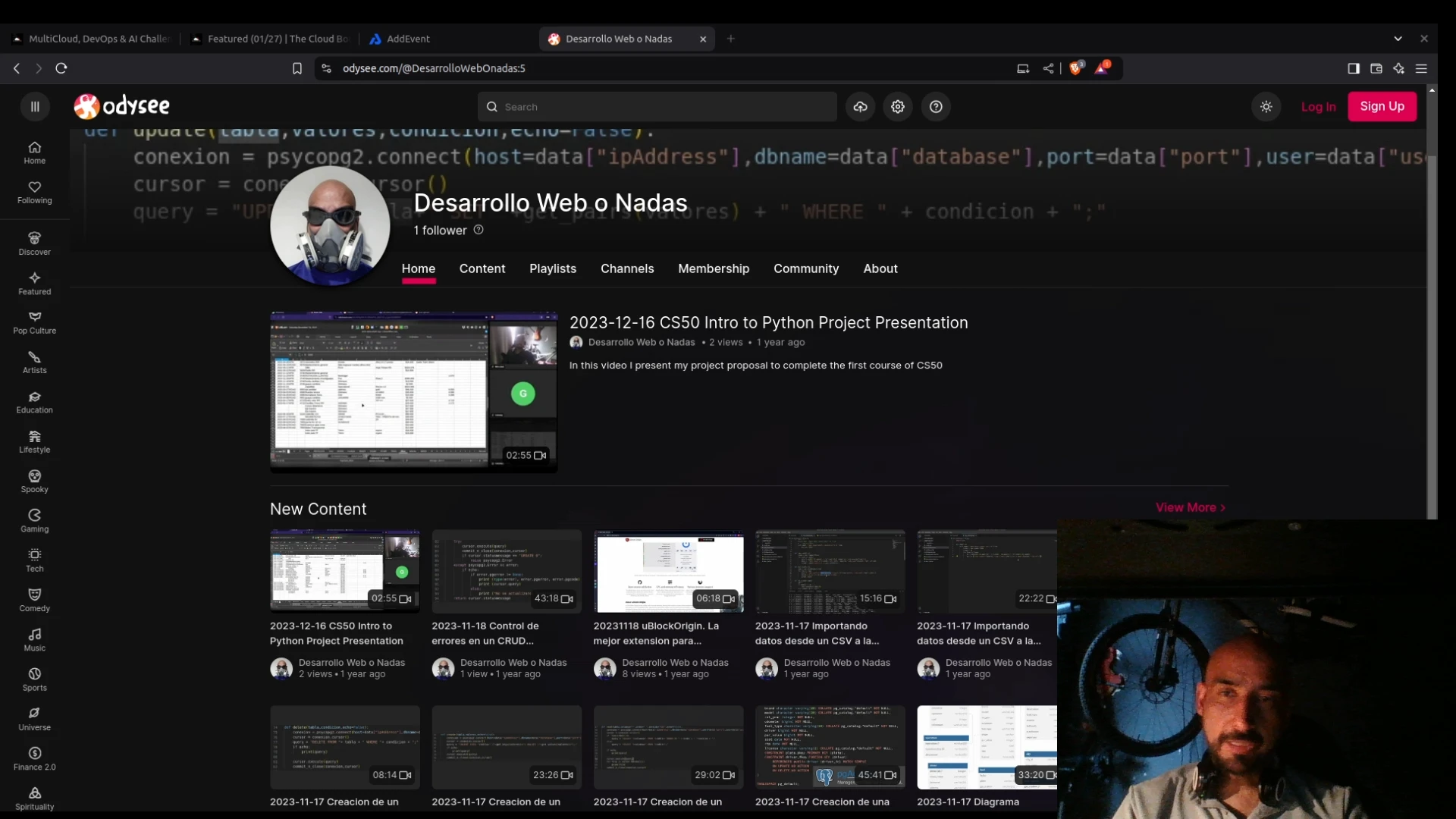Click the browser address bar URL
Image resolution: width=1456 pixels, height=819 pixels.
(434, 68)
